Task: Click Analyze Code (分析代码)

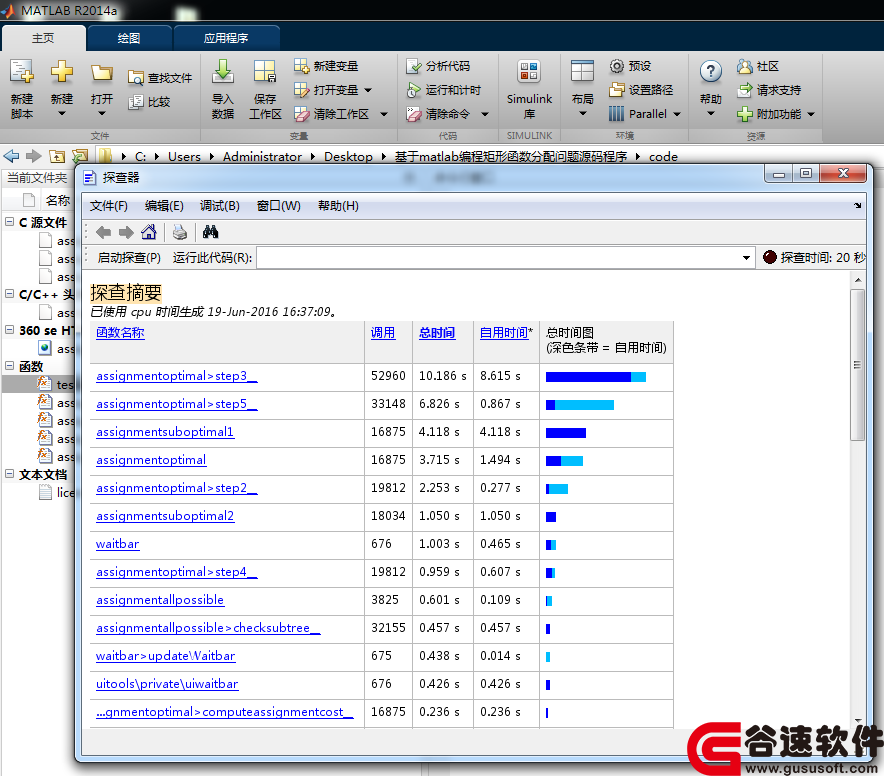Action: point(438,66)
